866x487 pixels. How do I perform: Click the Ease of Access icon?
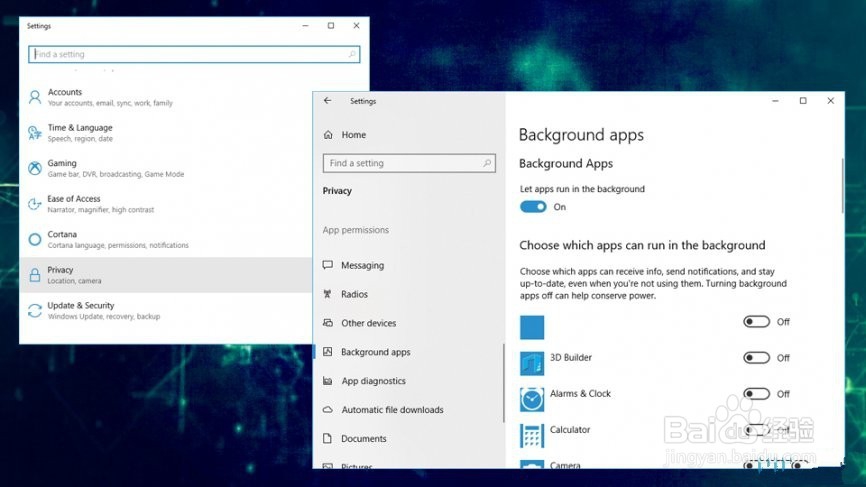[35, 204]
